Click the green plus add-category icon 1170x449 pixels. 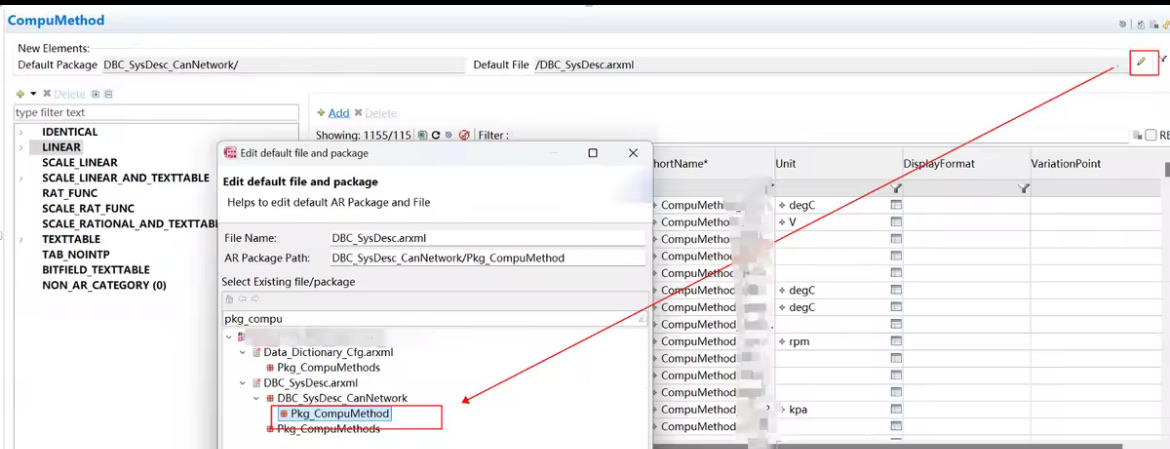pos(20,94)
